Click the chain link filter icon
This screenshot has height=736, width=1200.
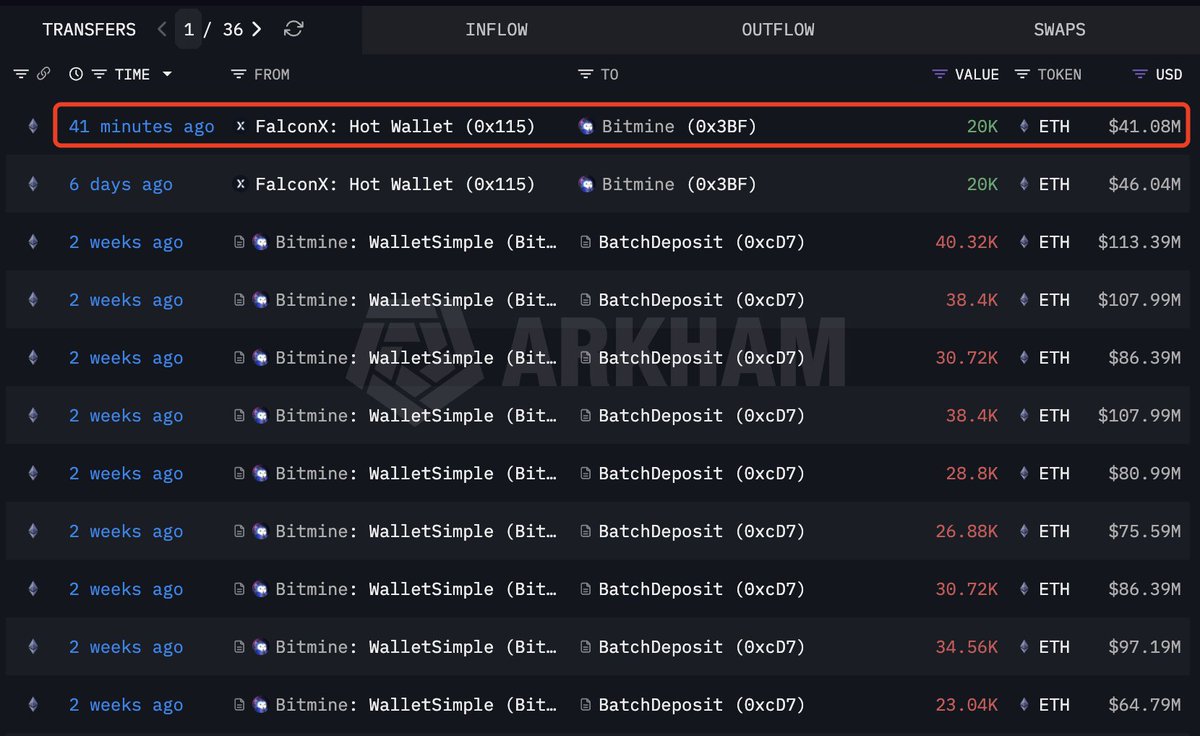point(43,74)
